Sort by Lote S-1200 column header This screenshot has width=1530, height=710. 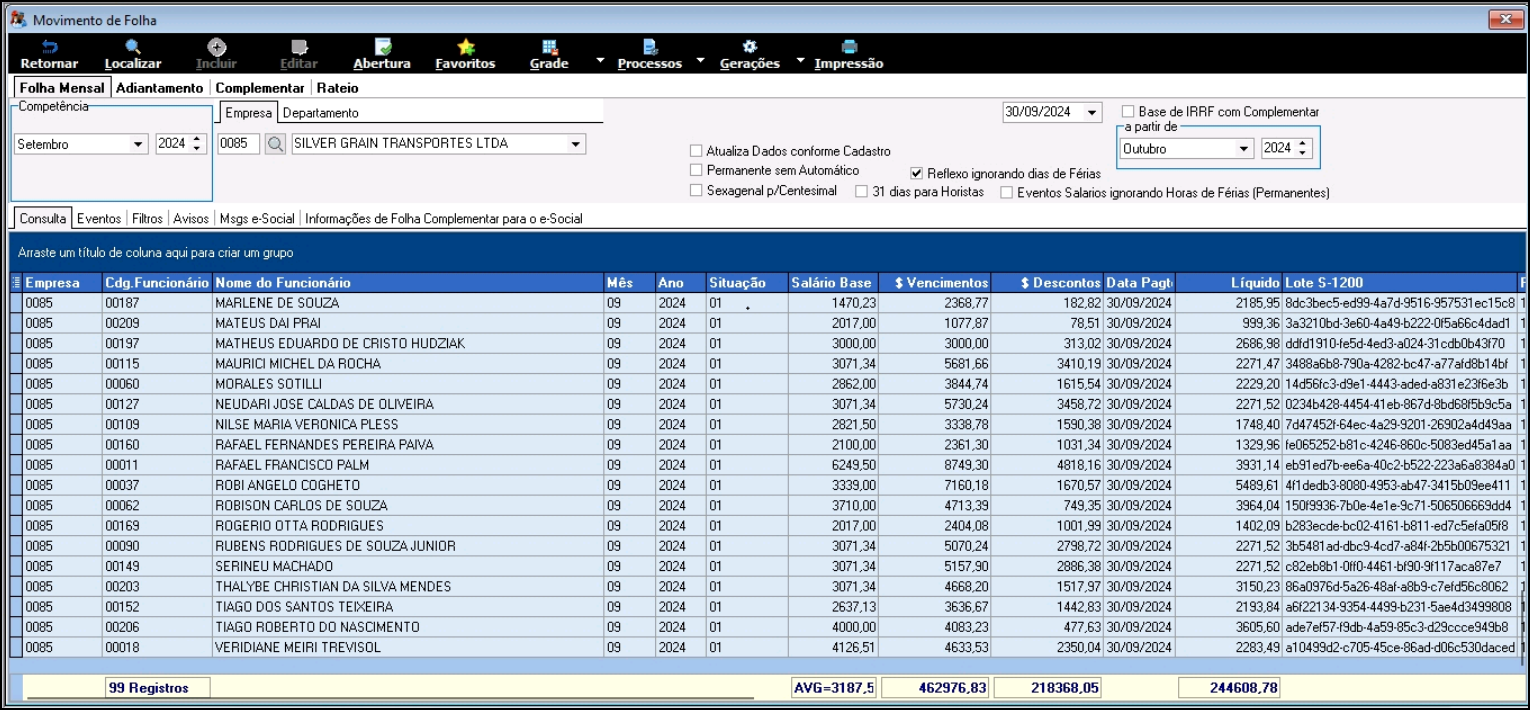[1400, 283]
